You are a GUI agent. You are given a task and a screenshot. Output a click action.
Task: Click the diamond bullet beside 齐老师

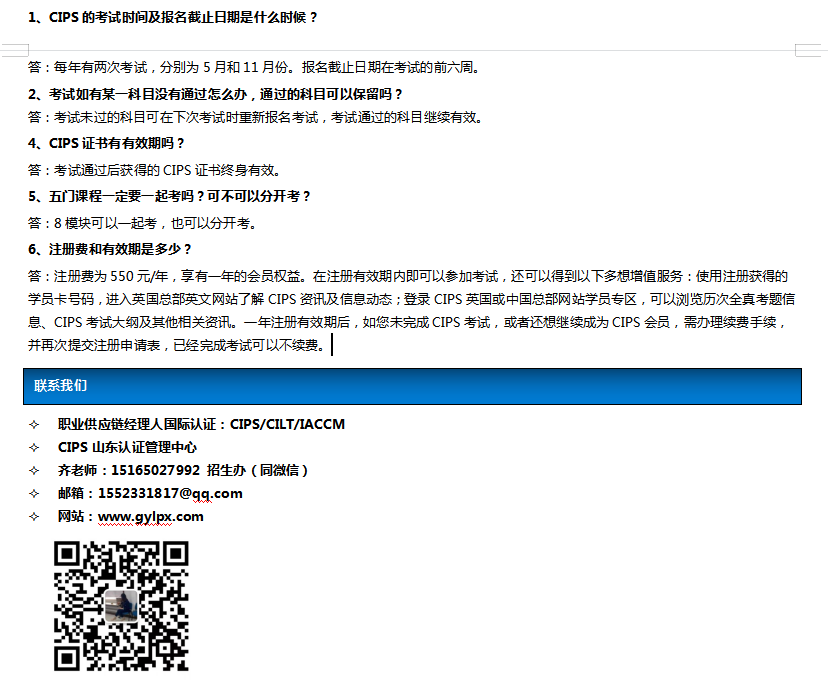(34, 470)
